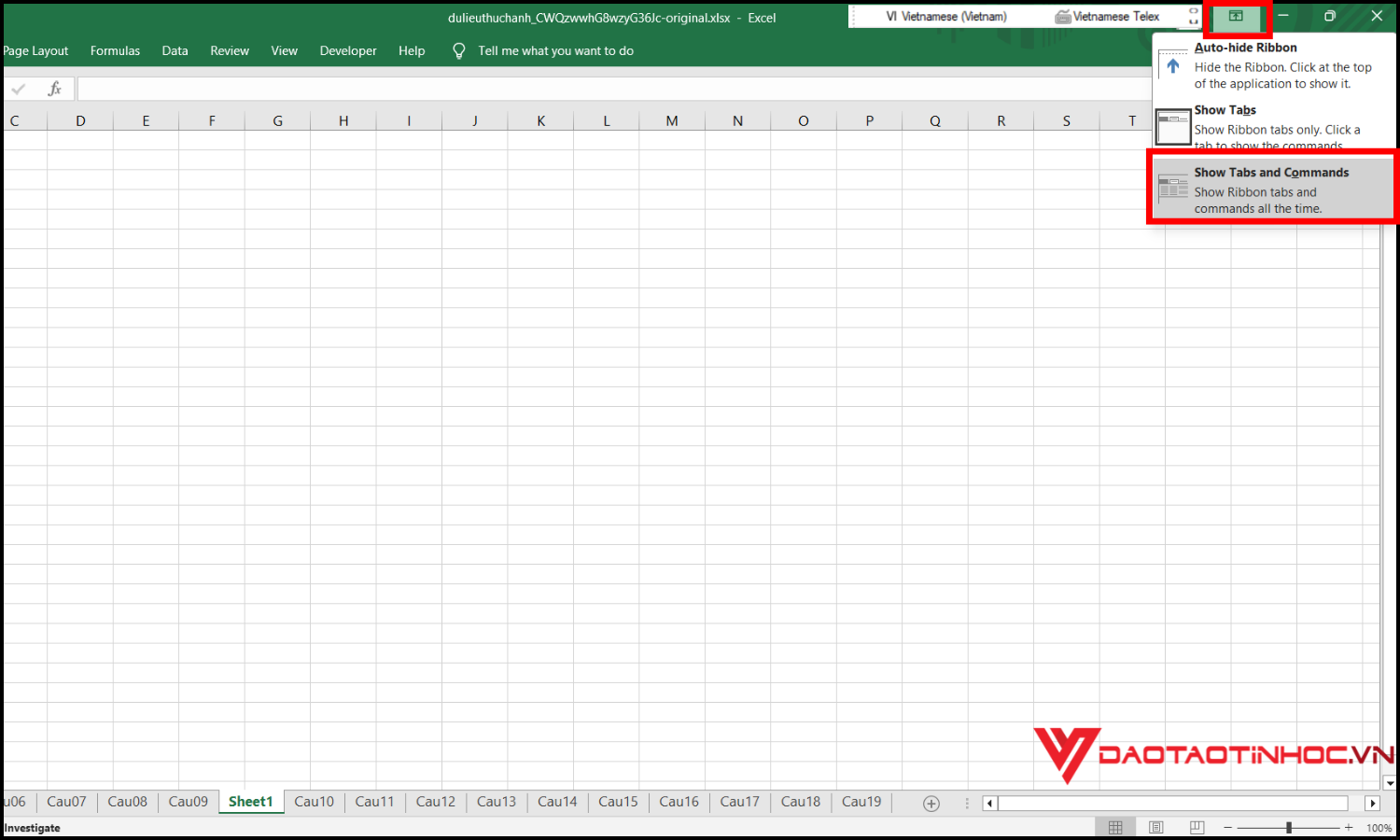Select Show Tabs and Commands option
Image resolution: width=1400 pixels, height=840 pixels.
[x=1273, y=189]
